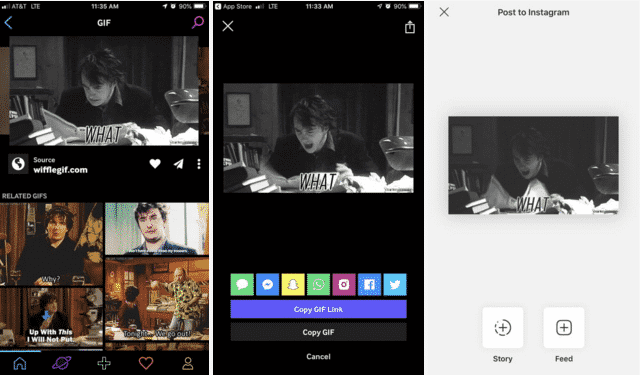Send the GIF via paper plane icon
The image size is (640, 375).
[x=178, y=164]
